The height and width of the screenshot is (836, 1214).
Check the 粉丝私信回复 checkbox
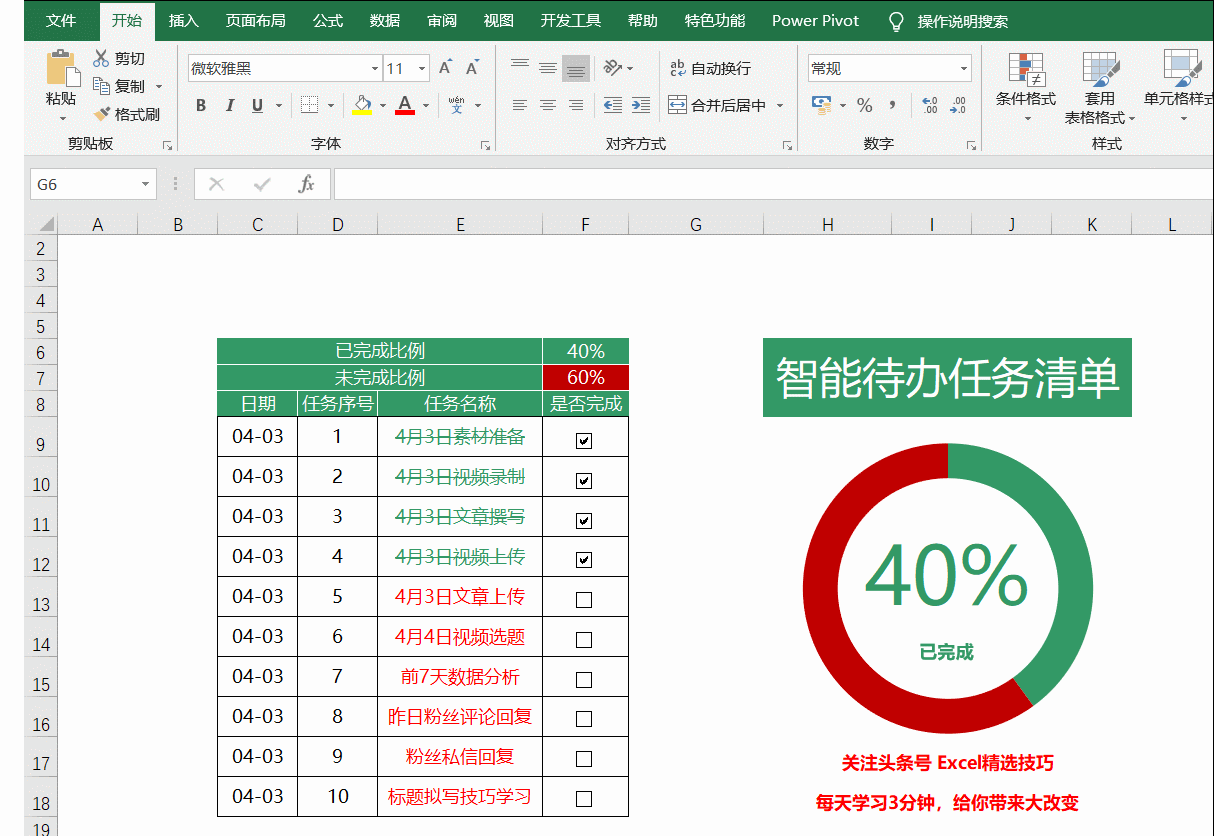pyautogui.click(x=584, y=759)
